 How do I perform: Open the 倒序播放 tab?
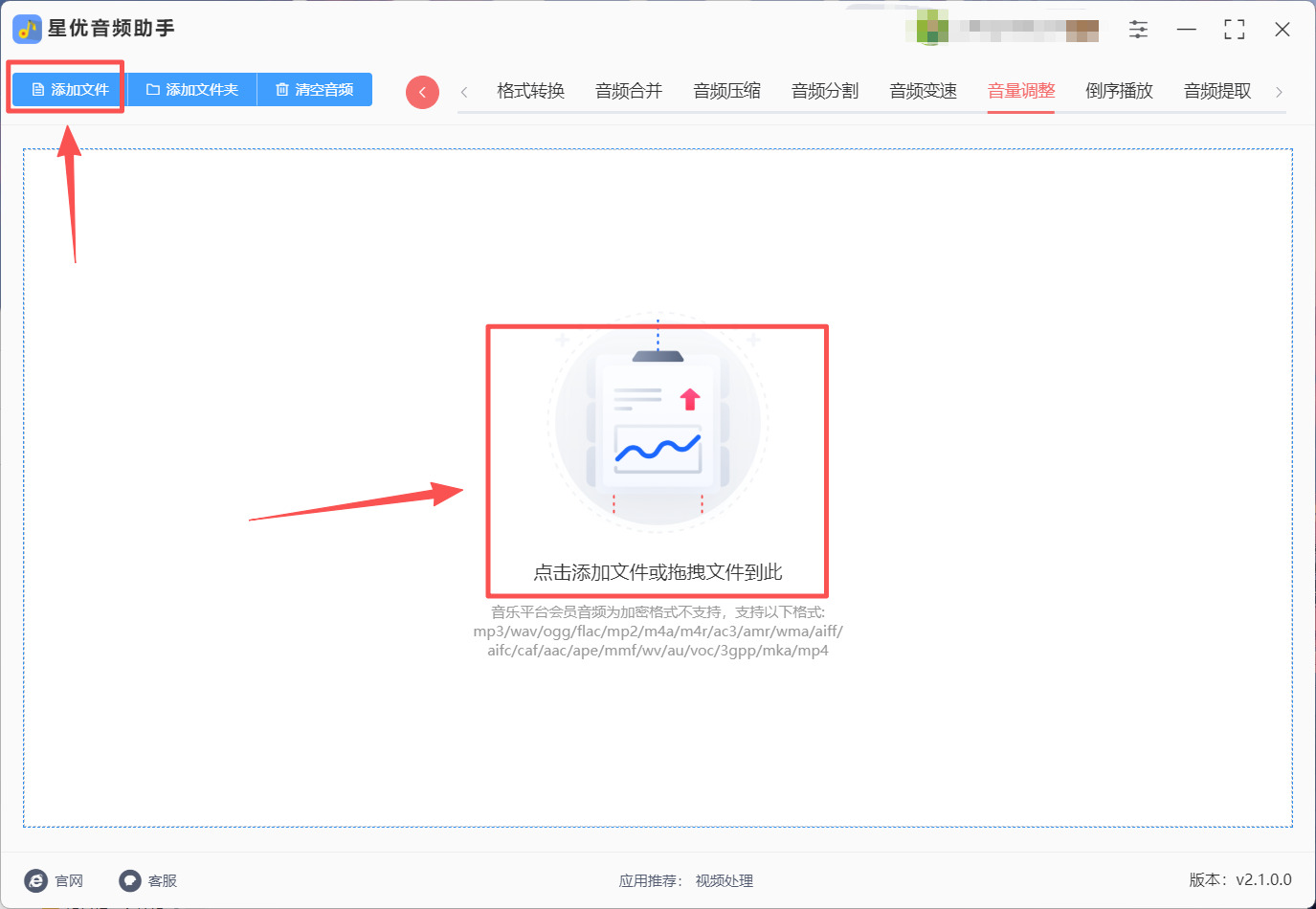tap(1120, 91)
